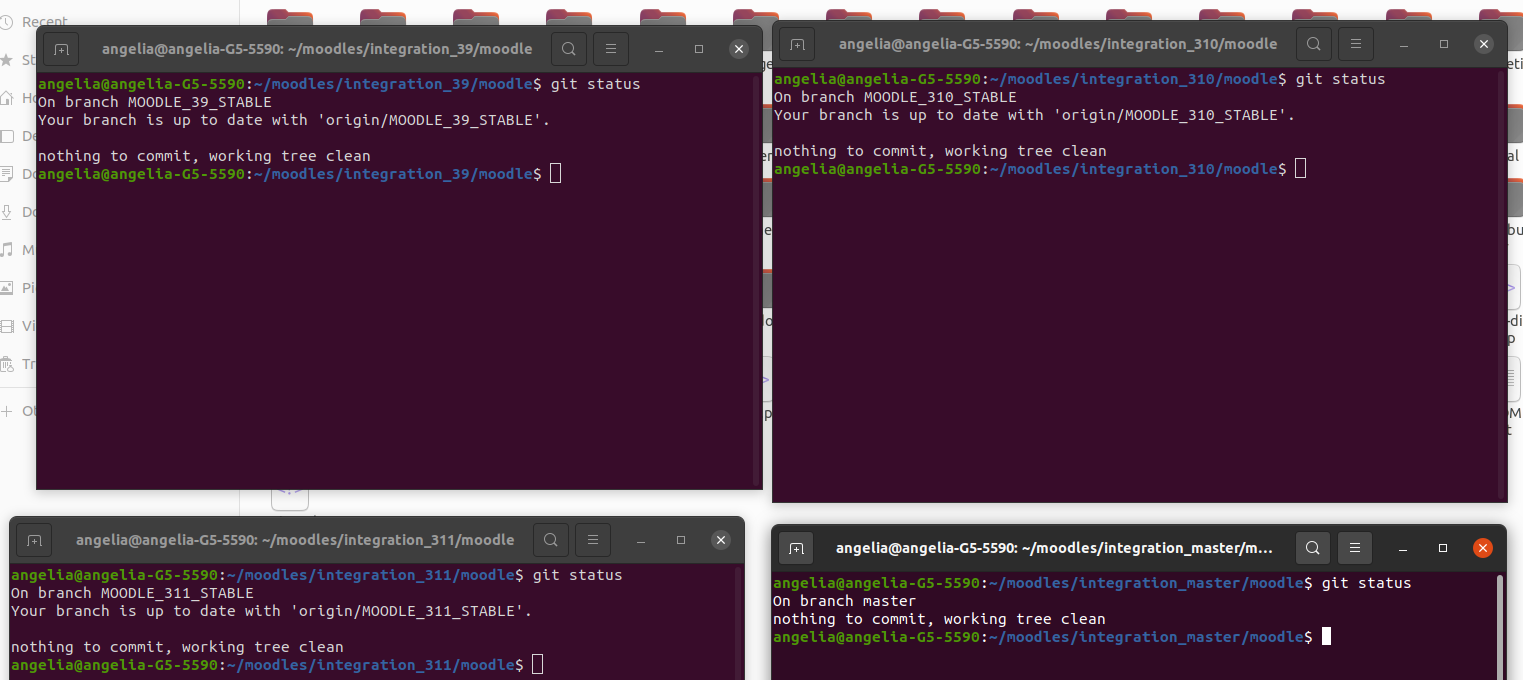Click 'On branch MOODLE_311_STABLE' line
The image size is (1523, 680).
tap(132, 593)
